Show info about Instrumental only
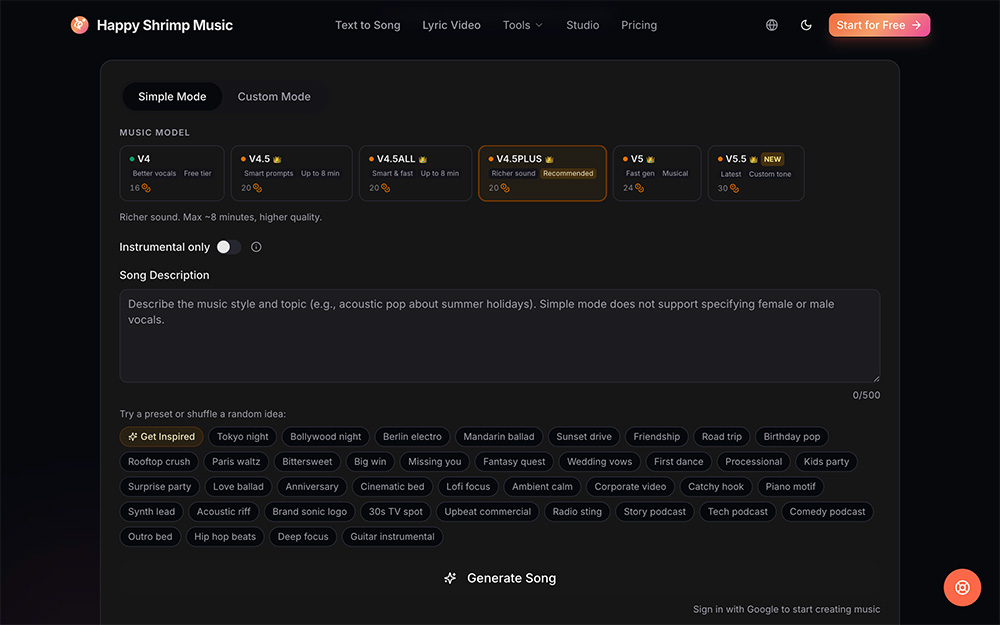Image resolution: width=1000 pixels, height=625 pixels. pyautogui.click(x=256, y=247)
